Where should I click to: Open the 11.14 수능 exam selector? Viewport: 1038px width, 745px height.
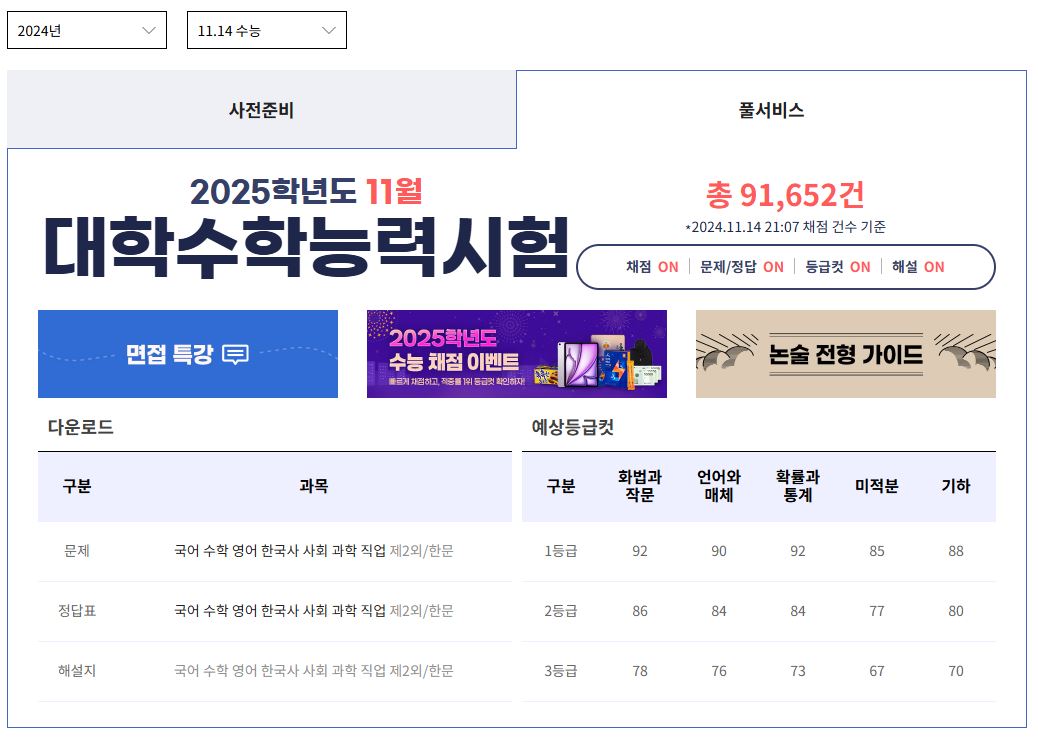pos(265,29)
